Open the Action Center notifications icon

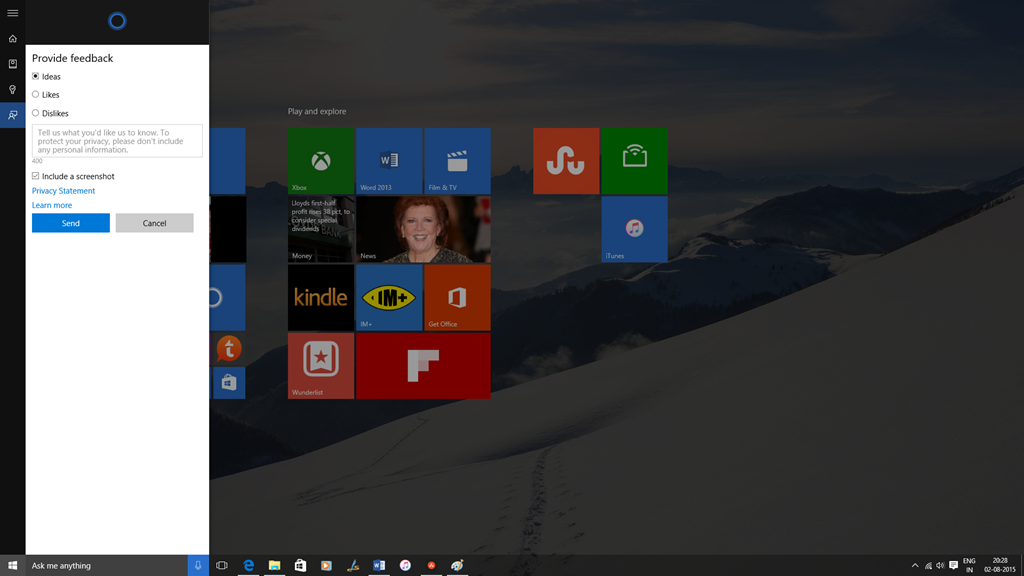[953, 566]
